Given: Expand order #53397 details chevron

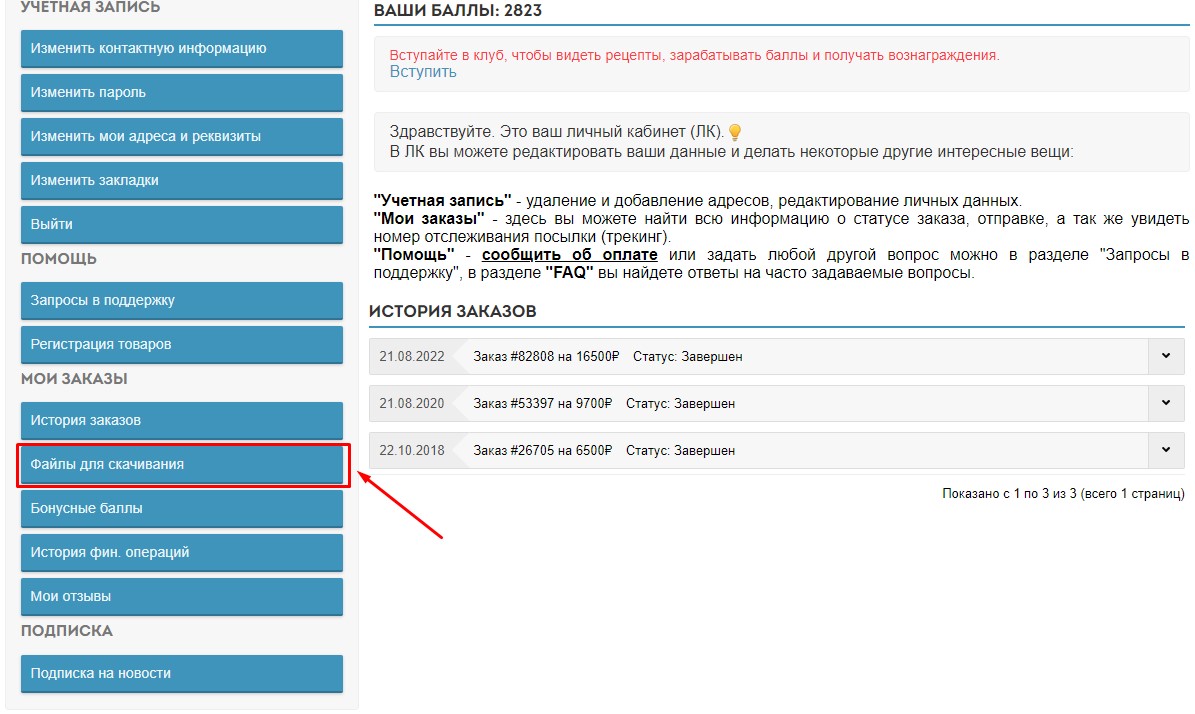Looking at the screenshot, I should point(1166,403).
